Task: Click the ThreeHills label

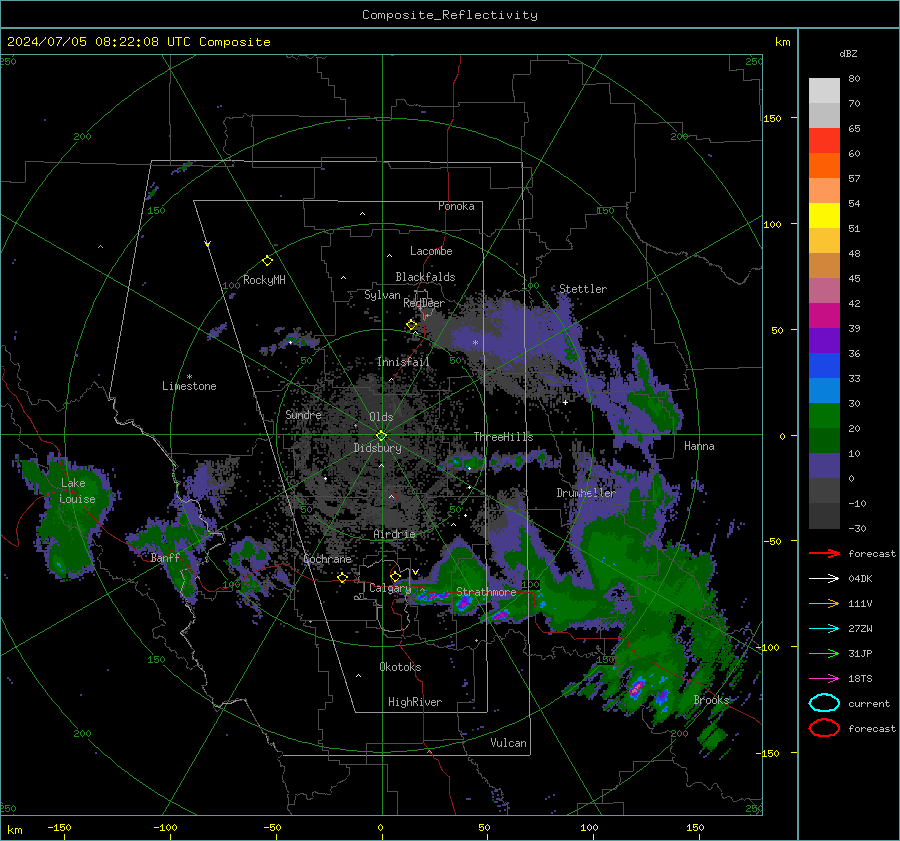Action: click(x=503, y=437)
